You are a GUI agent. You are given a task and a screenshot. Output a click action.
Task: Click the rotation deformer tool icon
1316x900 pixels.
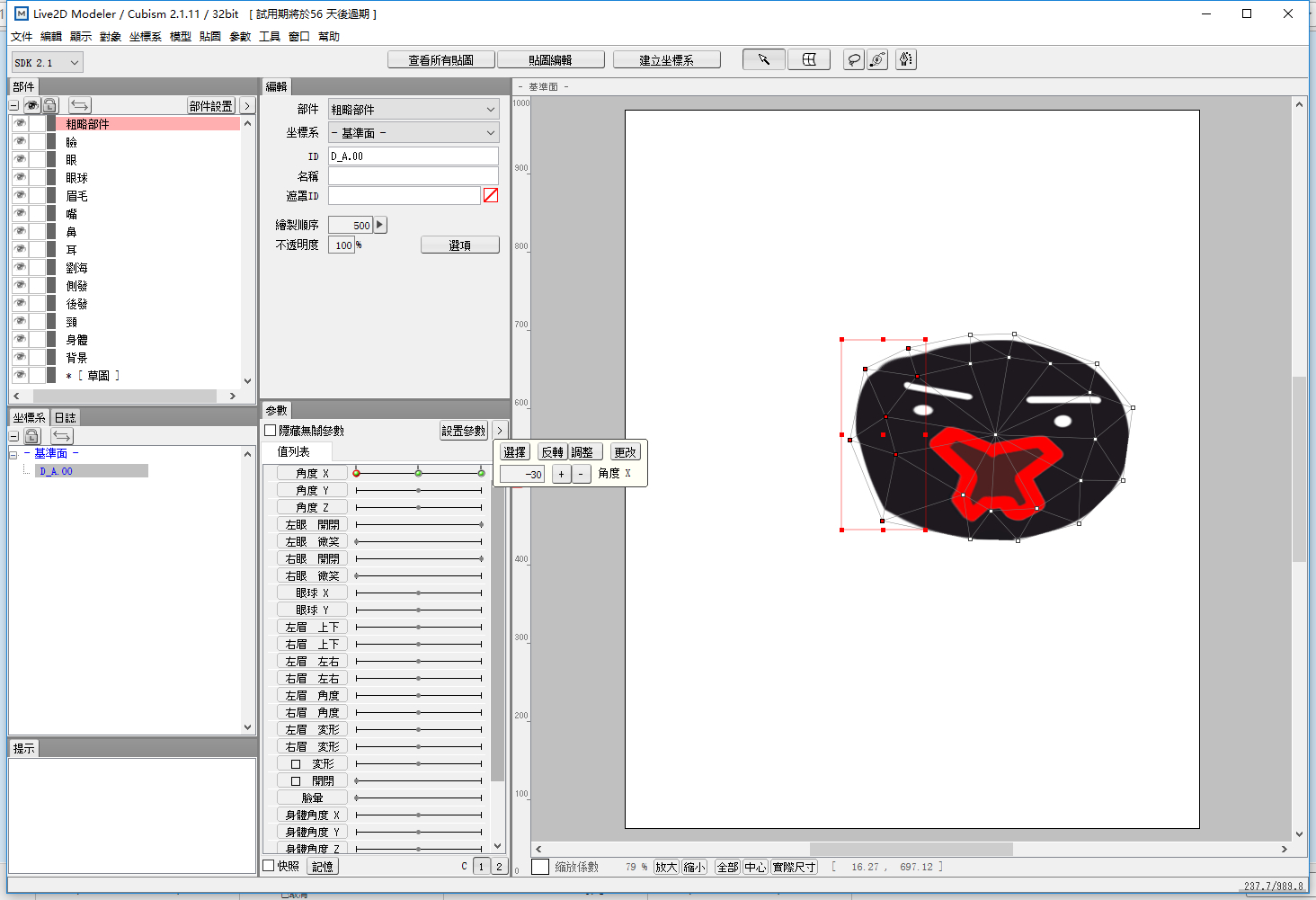tap(877, 59)
